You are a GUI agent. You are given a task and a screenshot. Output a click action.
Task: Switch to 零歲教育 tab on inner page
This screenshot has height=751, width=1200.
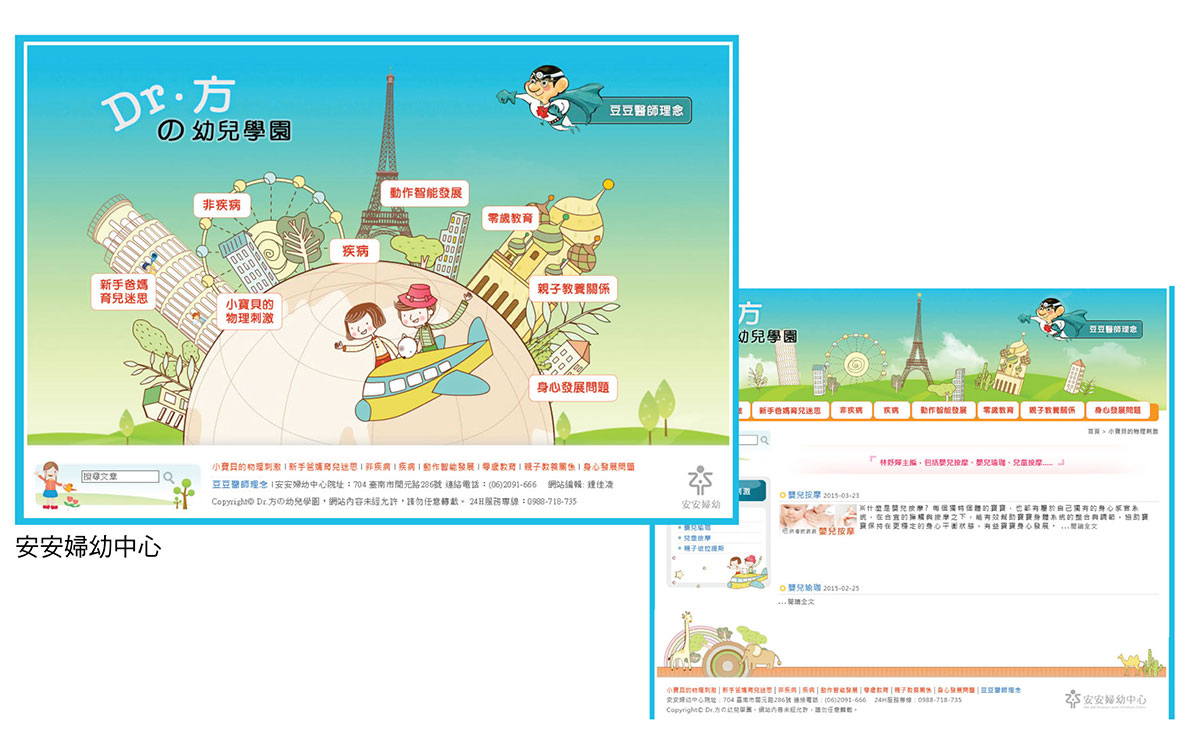pos(998,411)
